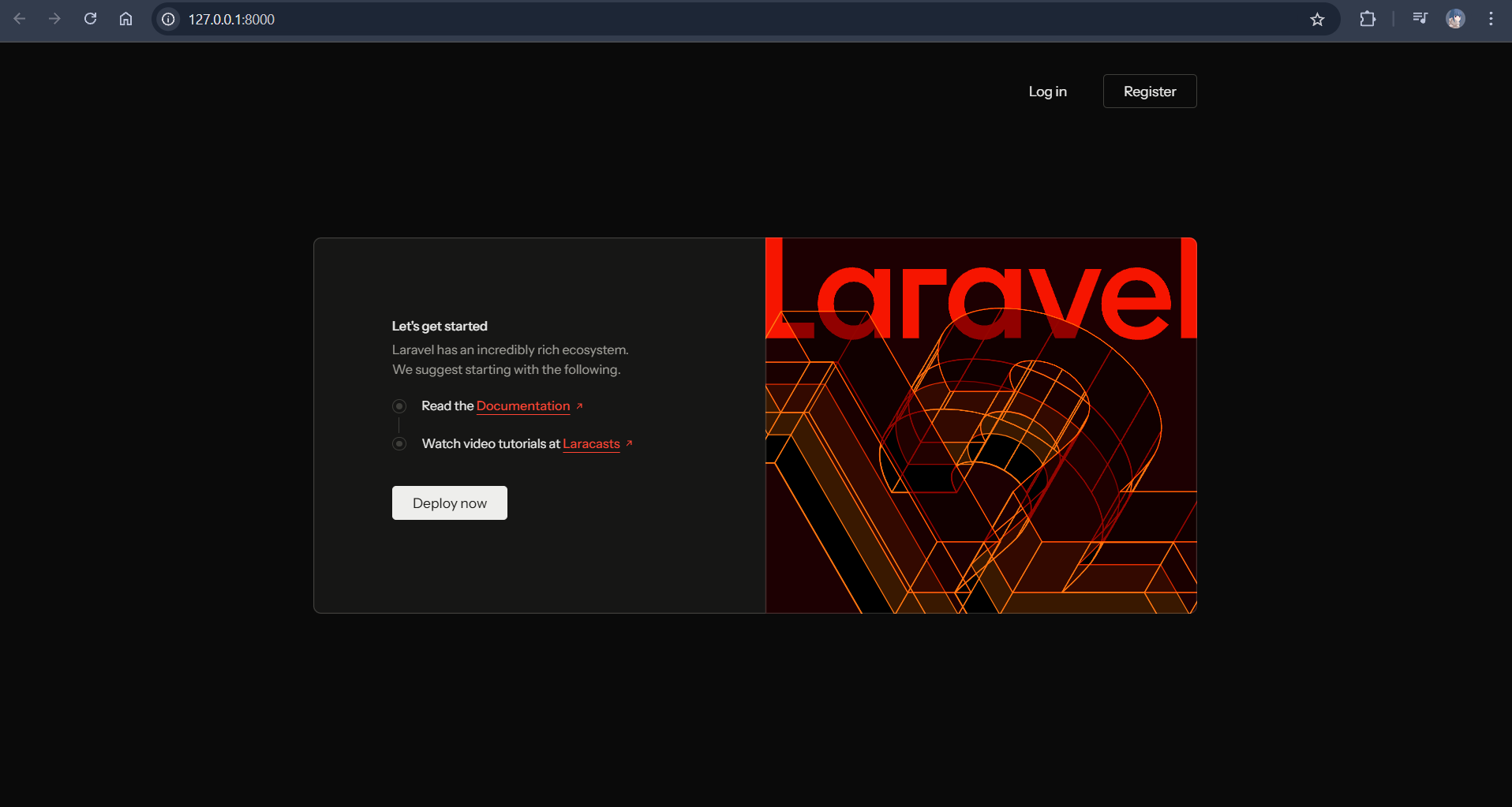Click the Register button
The height and width of the screenshot is (807, 1512).
[1149, 91]
